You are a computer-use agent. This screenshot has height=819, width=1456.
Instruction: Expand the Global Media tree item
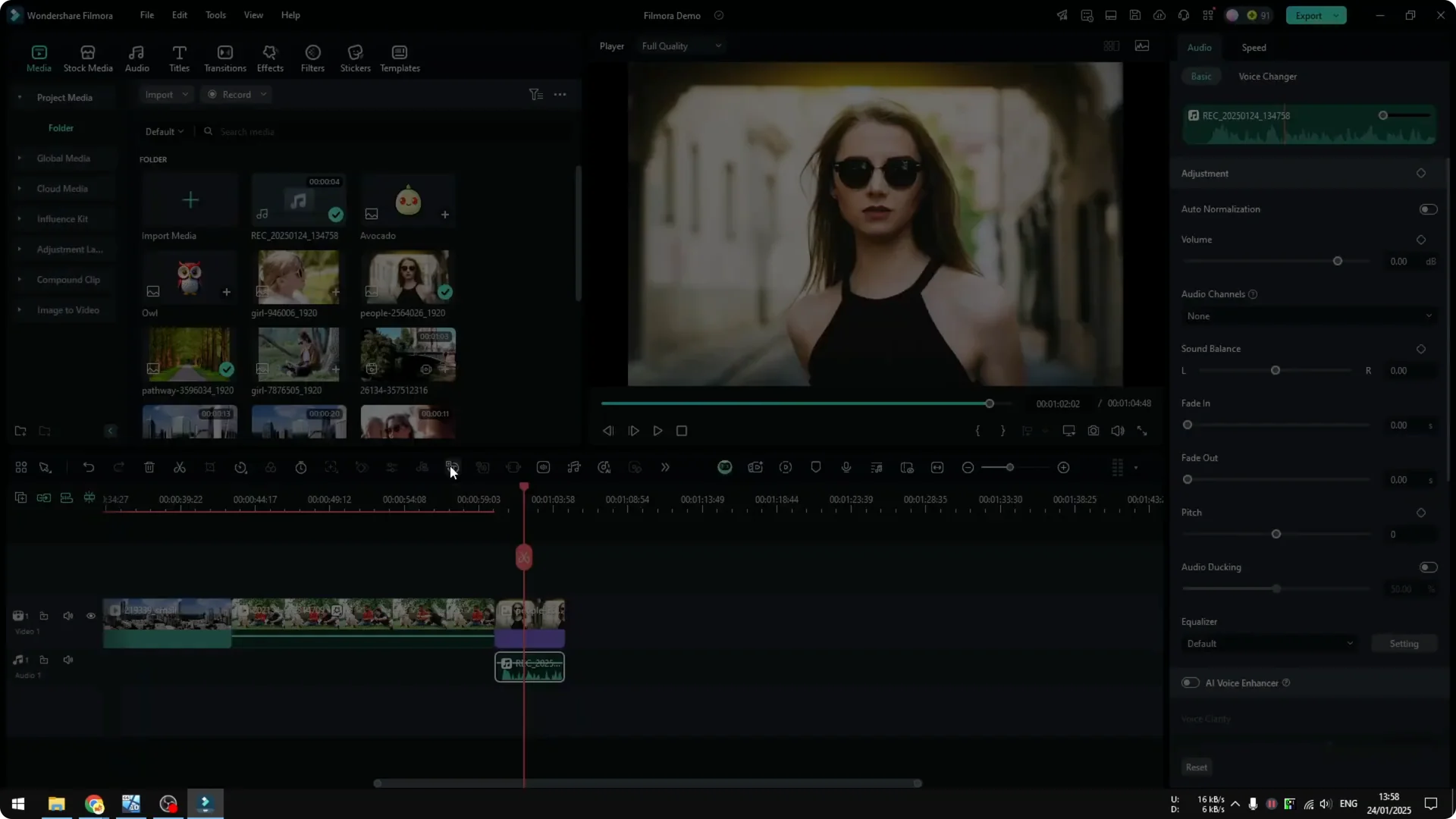click(x=20, y=158)
